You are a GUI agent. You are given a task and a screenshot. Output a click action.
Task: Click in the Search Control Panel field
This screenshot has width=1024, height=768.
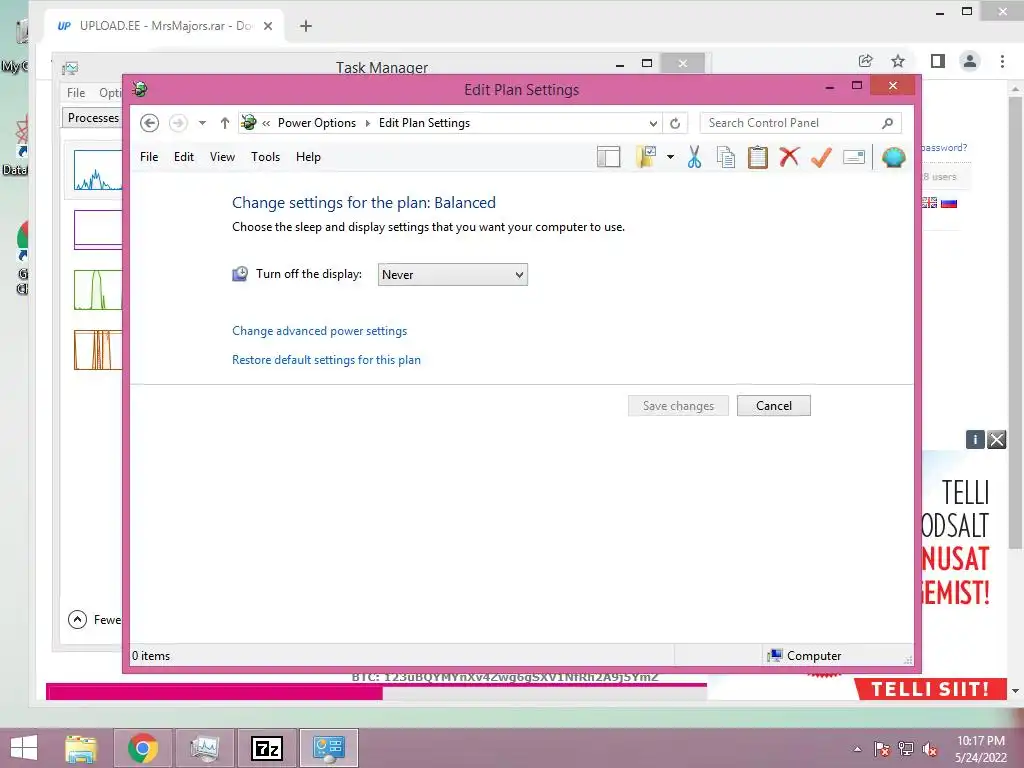tap(801, 123)
